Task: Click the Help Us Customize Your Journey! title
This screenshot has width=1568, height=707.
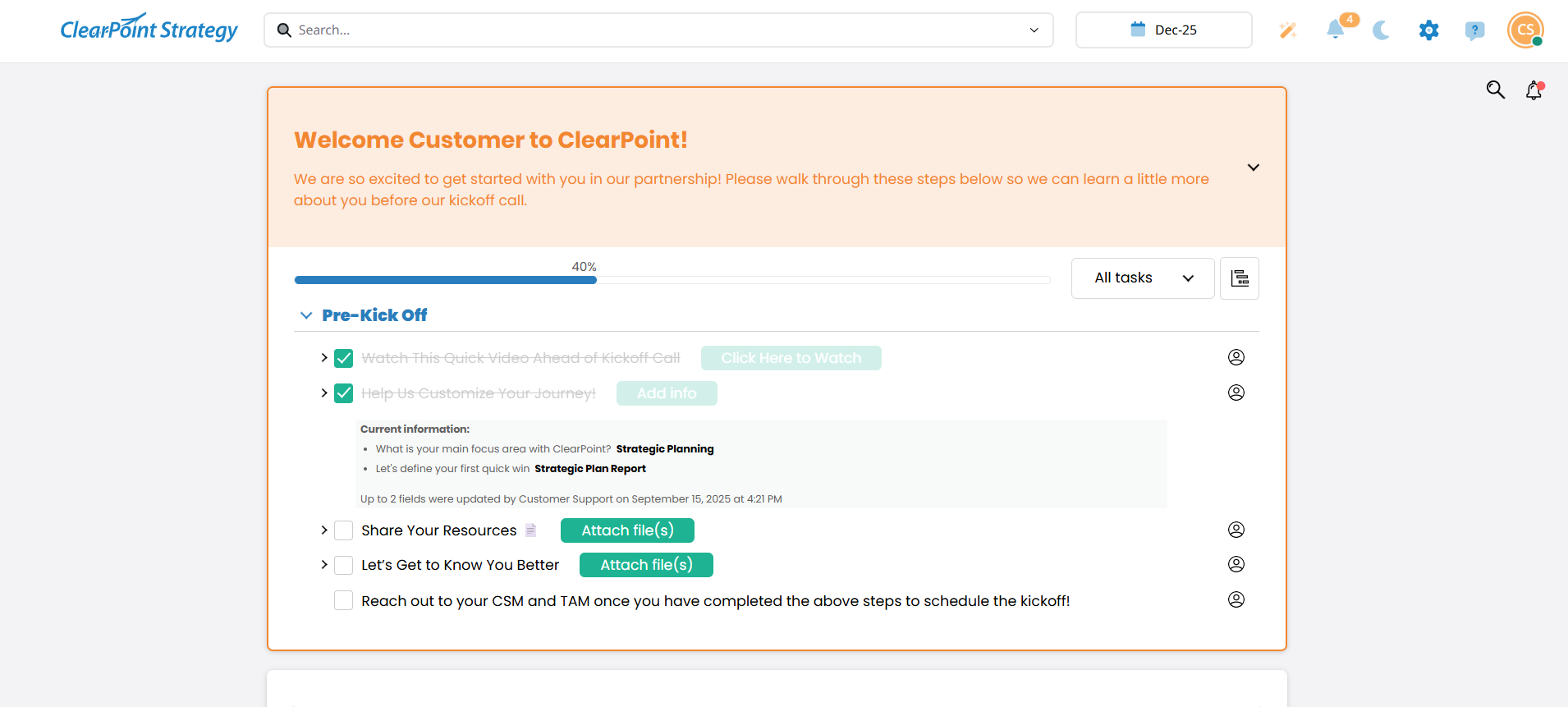Action: (479, 393)
